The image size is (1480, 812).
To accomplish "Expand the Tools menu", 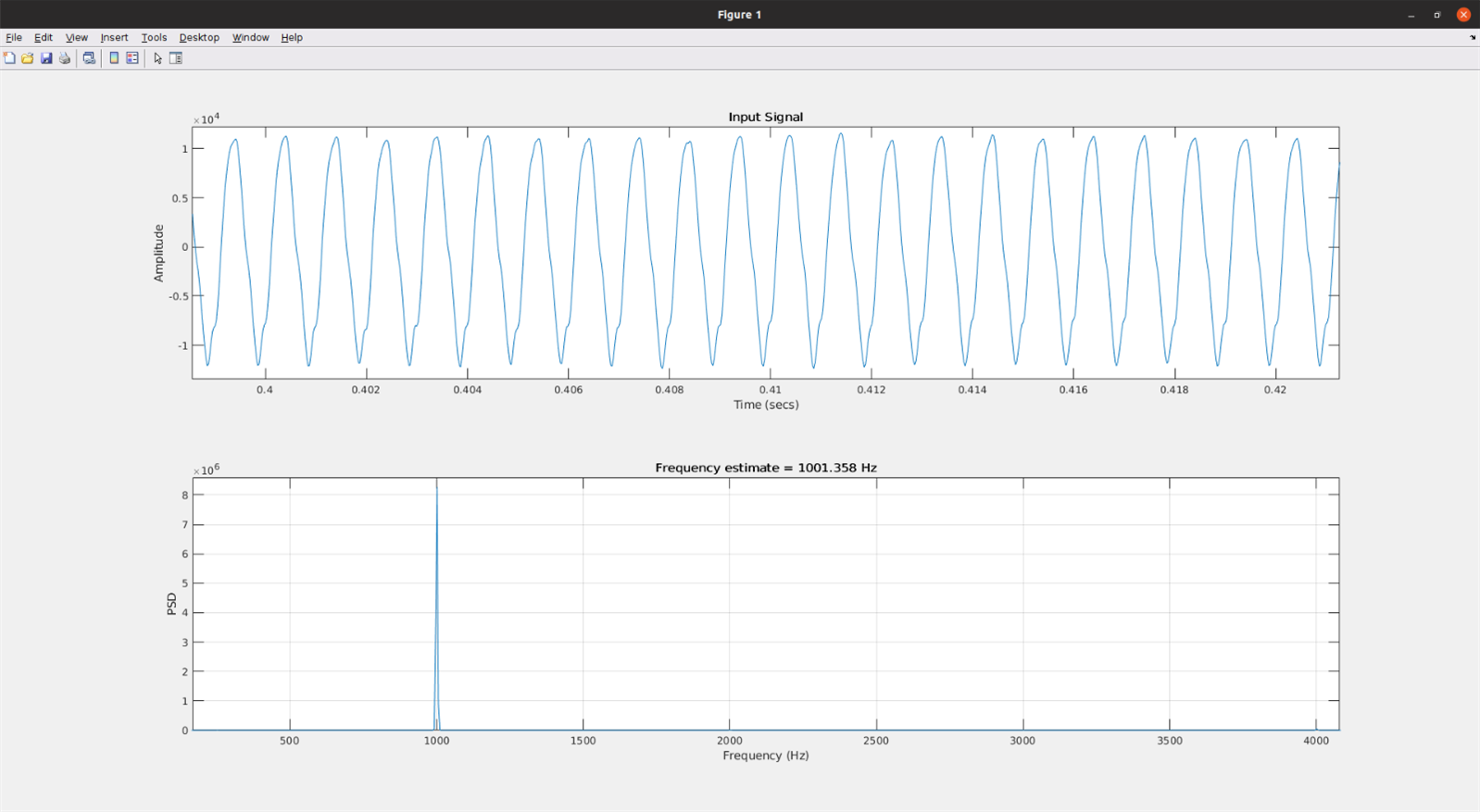I will click(x=154, y=38).
